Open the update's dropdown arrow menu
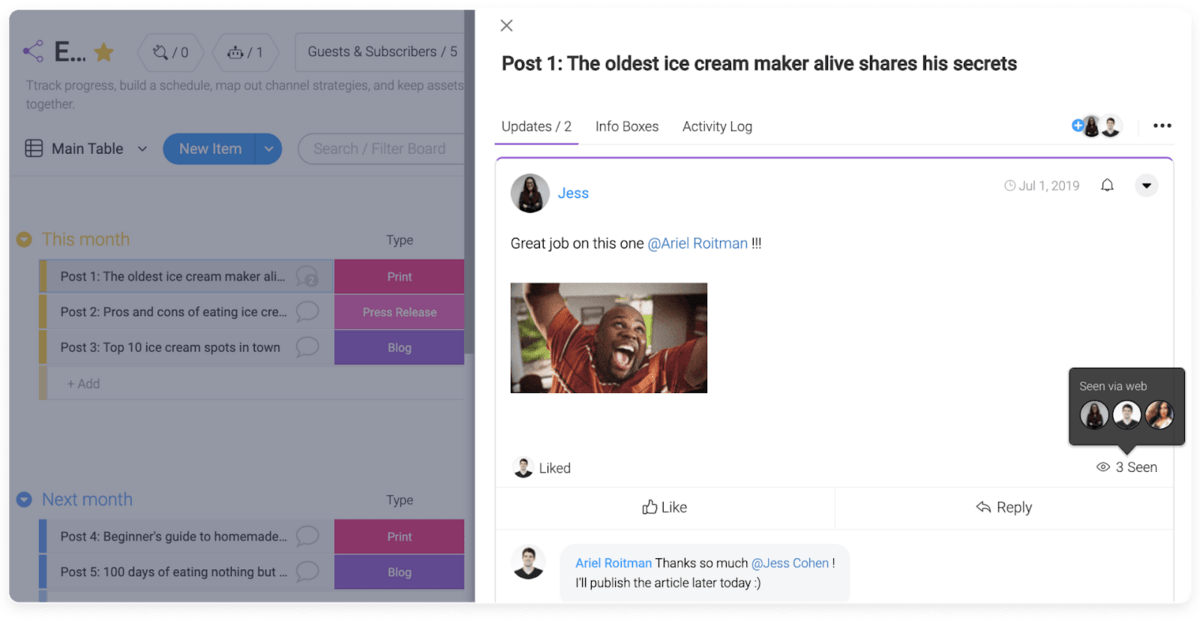1200x622 pixels. click(x=1146, y=186)
